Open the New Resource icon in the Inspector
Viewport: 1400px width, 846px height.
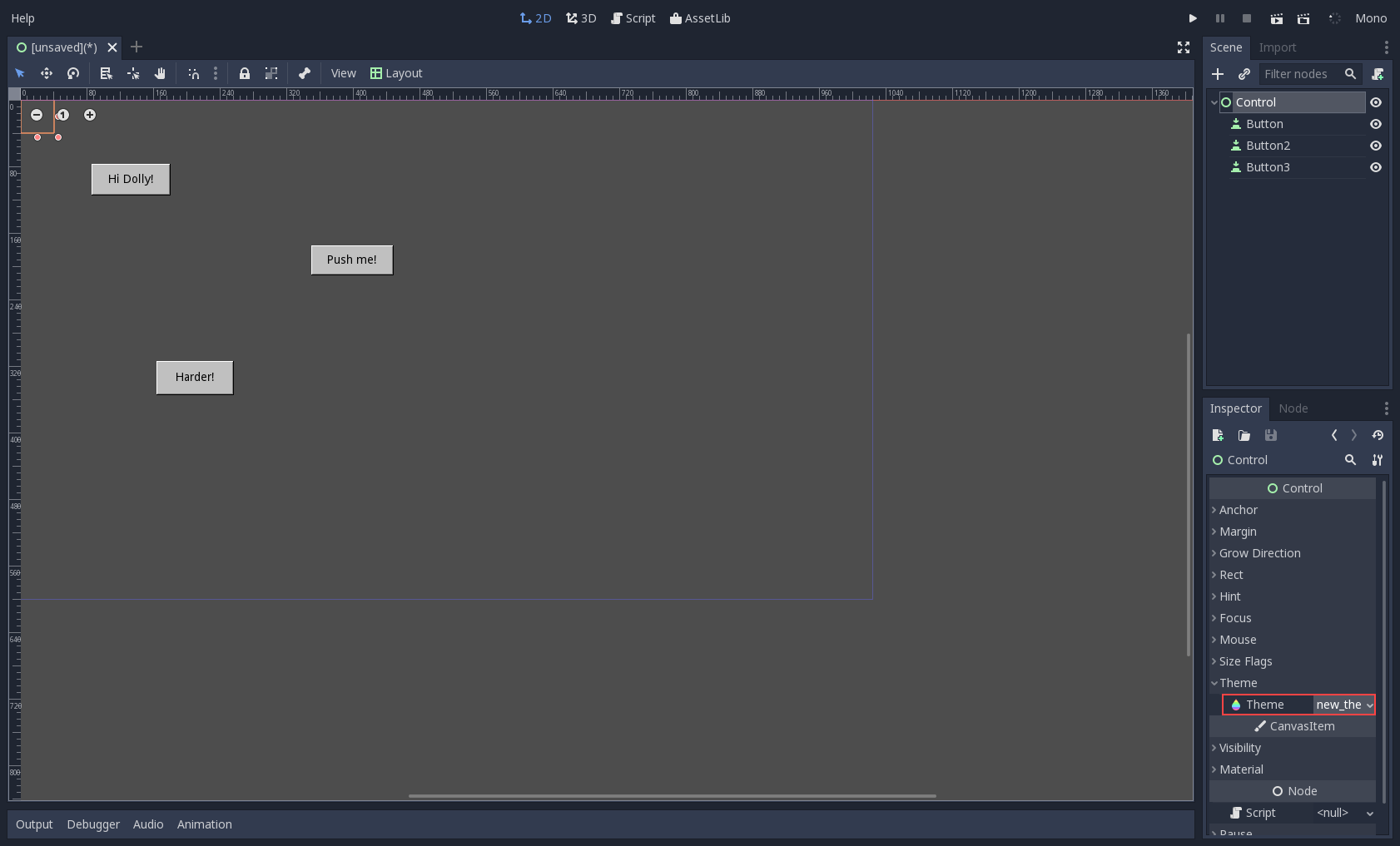tap(1218, 435)
